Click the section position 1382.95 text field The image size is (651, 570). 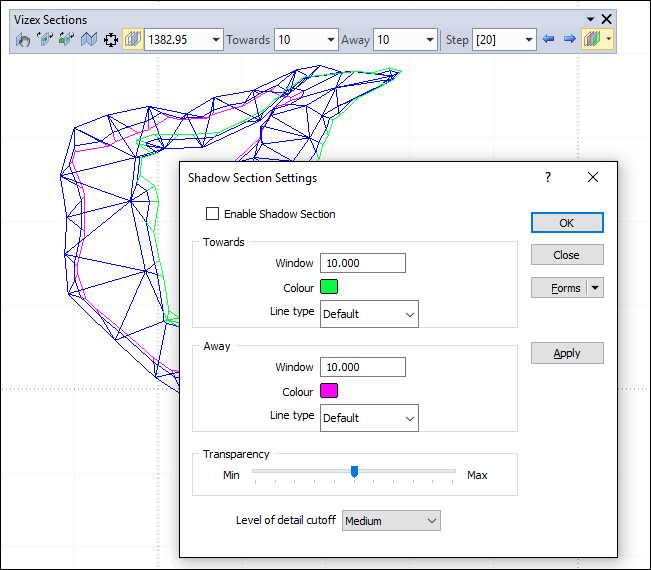177,40
